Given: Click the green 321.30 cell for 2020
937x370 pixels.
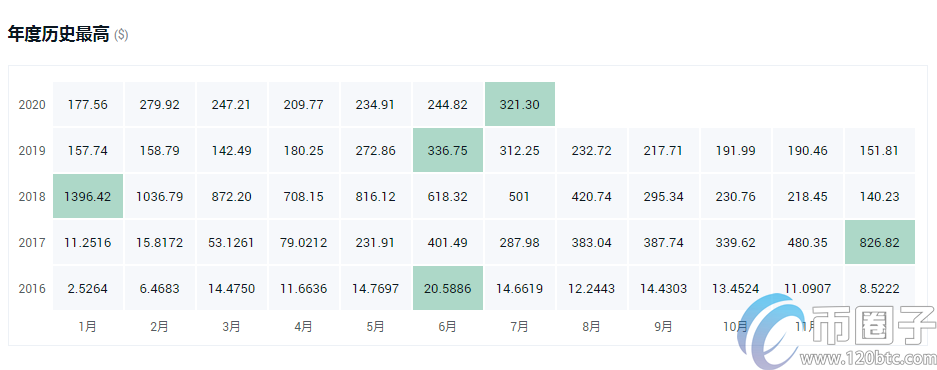Looking at the screenshot, I should 519,104.
